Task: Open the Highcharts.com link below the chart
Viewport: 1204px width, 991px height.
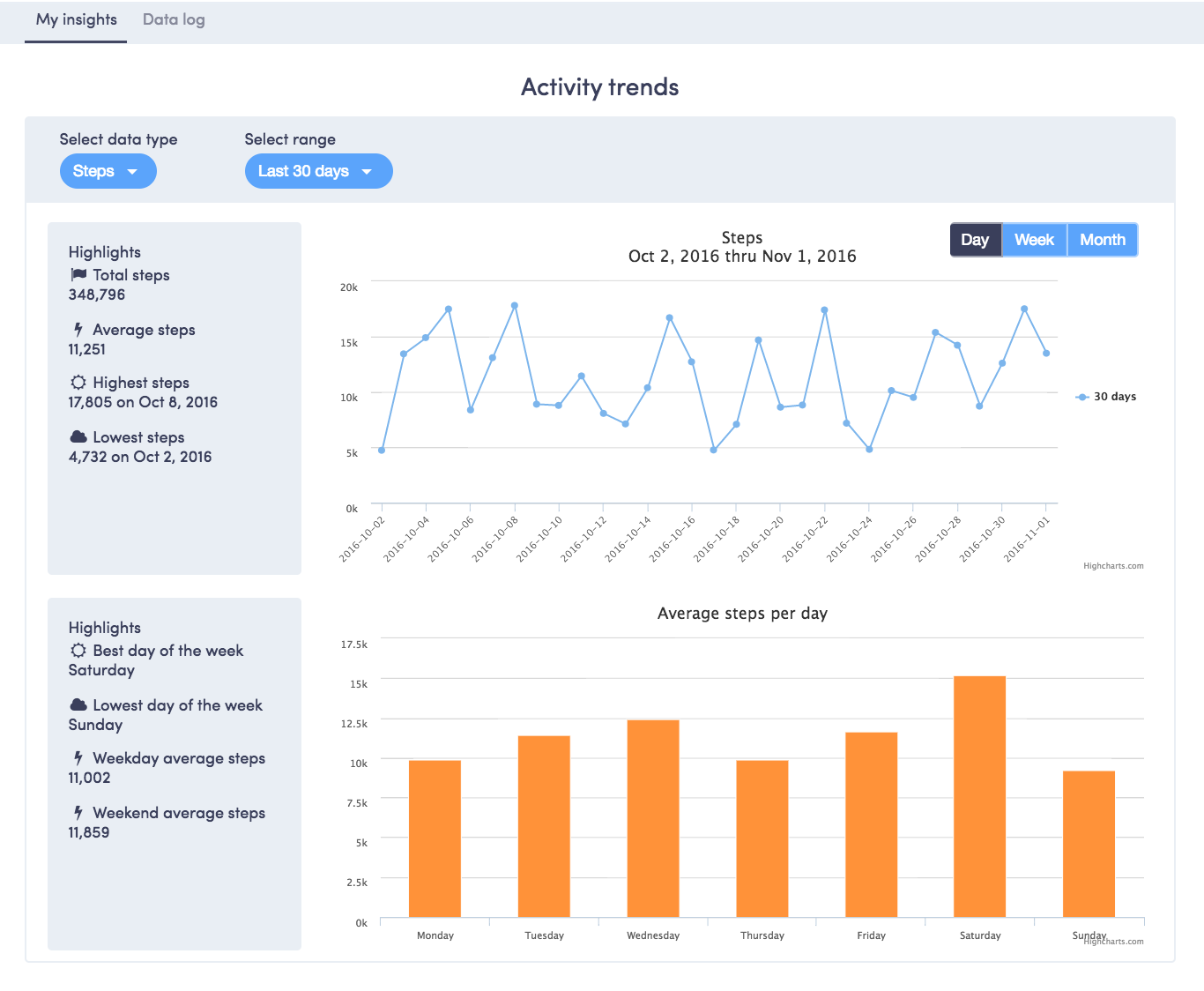Action: point(1114,565)
